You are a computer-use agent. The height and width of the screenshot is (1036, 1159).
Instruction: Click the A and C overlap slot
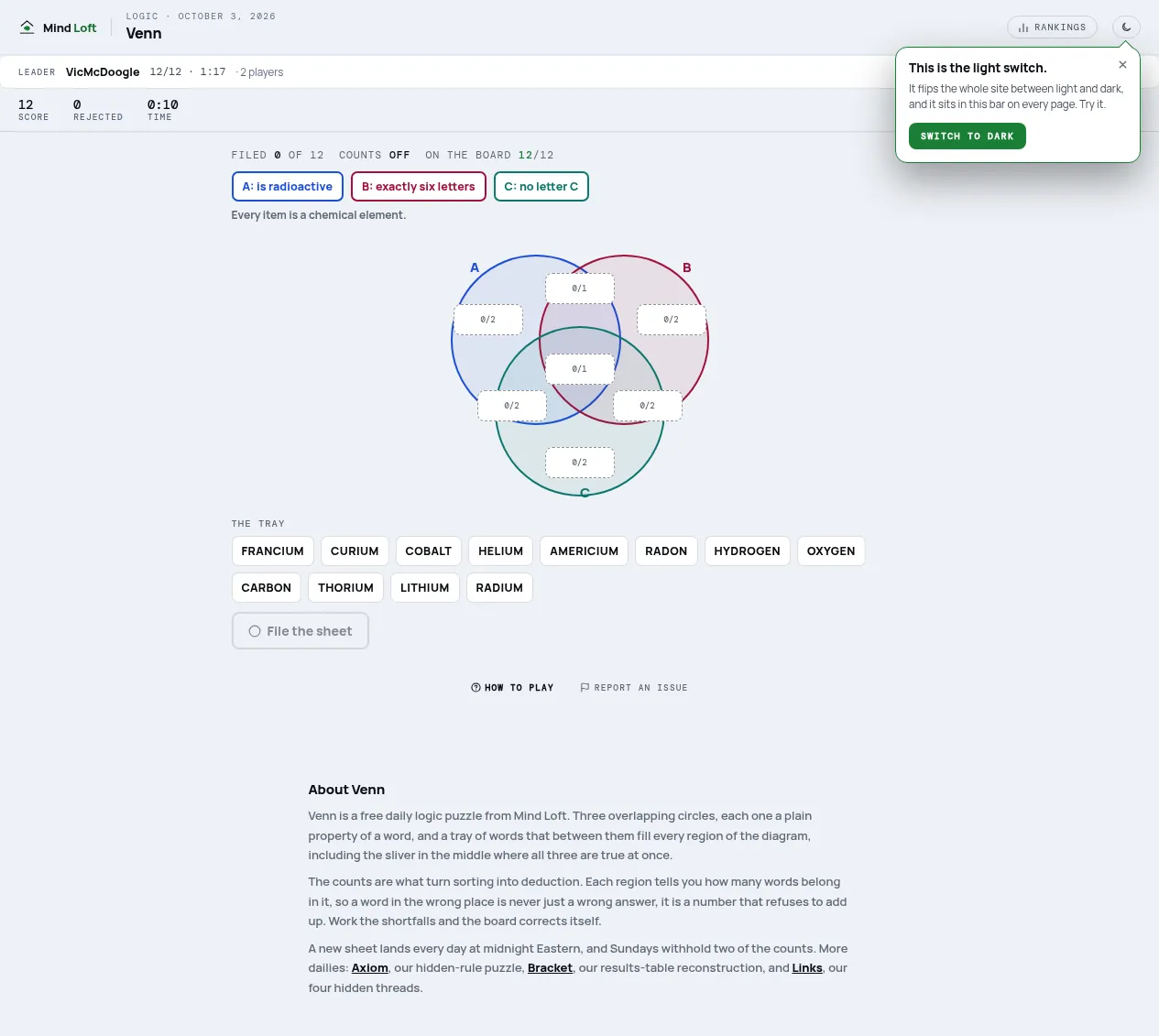(x=512, y=406)
